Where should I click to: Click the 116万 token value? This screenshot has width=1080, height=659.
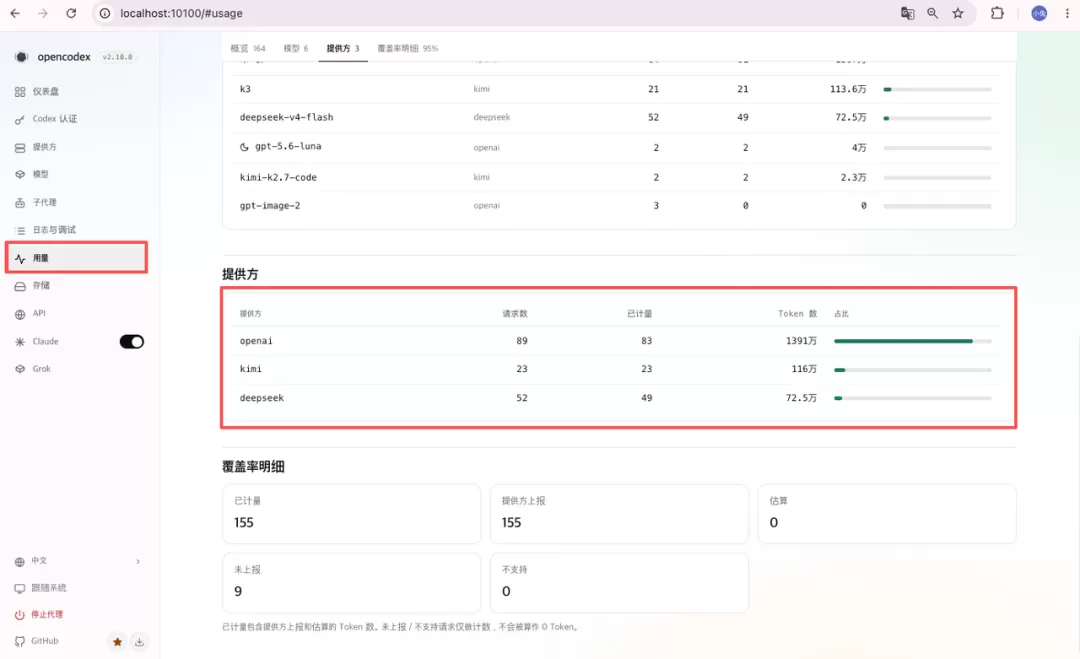click(x=804, y=369)
